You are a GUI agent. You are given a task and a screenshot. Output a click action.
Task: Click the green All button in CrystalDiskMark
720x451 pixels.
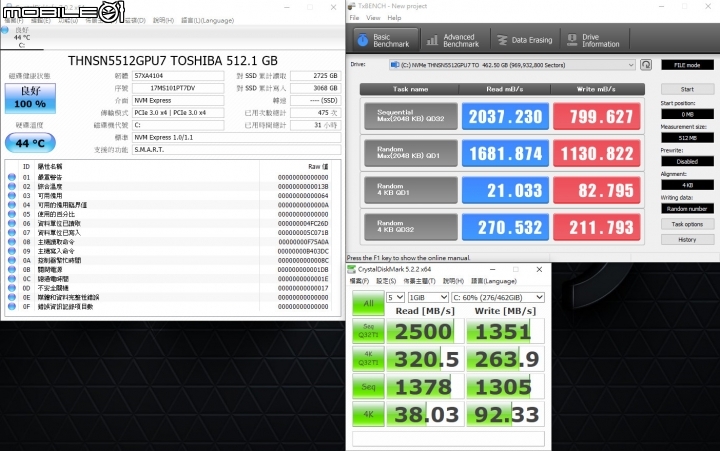pyautogui.click(x=368, y=303)
